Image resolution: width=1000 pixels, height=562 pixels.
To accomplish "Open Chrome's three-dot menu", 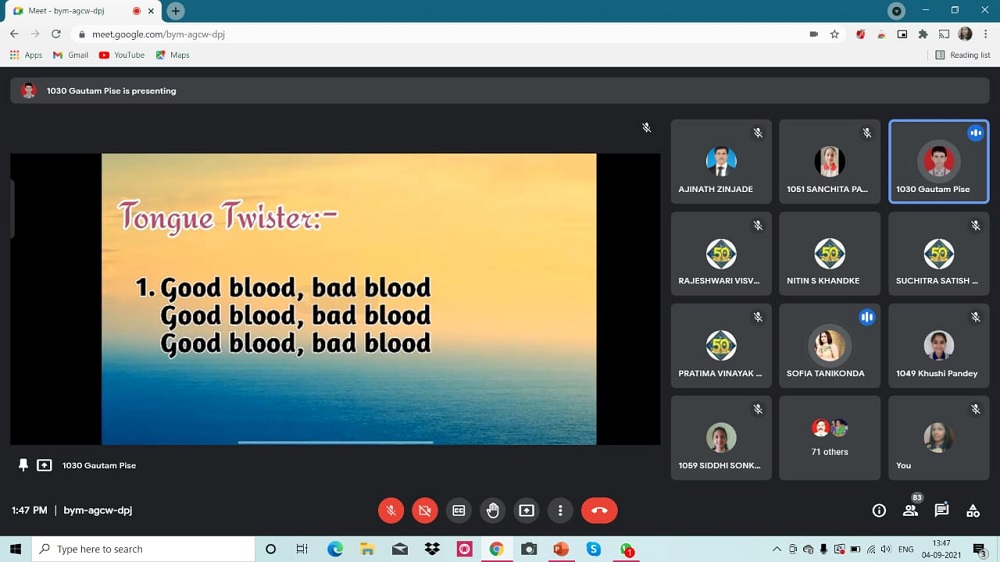I will 985,33.
